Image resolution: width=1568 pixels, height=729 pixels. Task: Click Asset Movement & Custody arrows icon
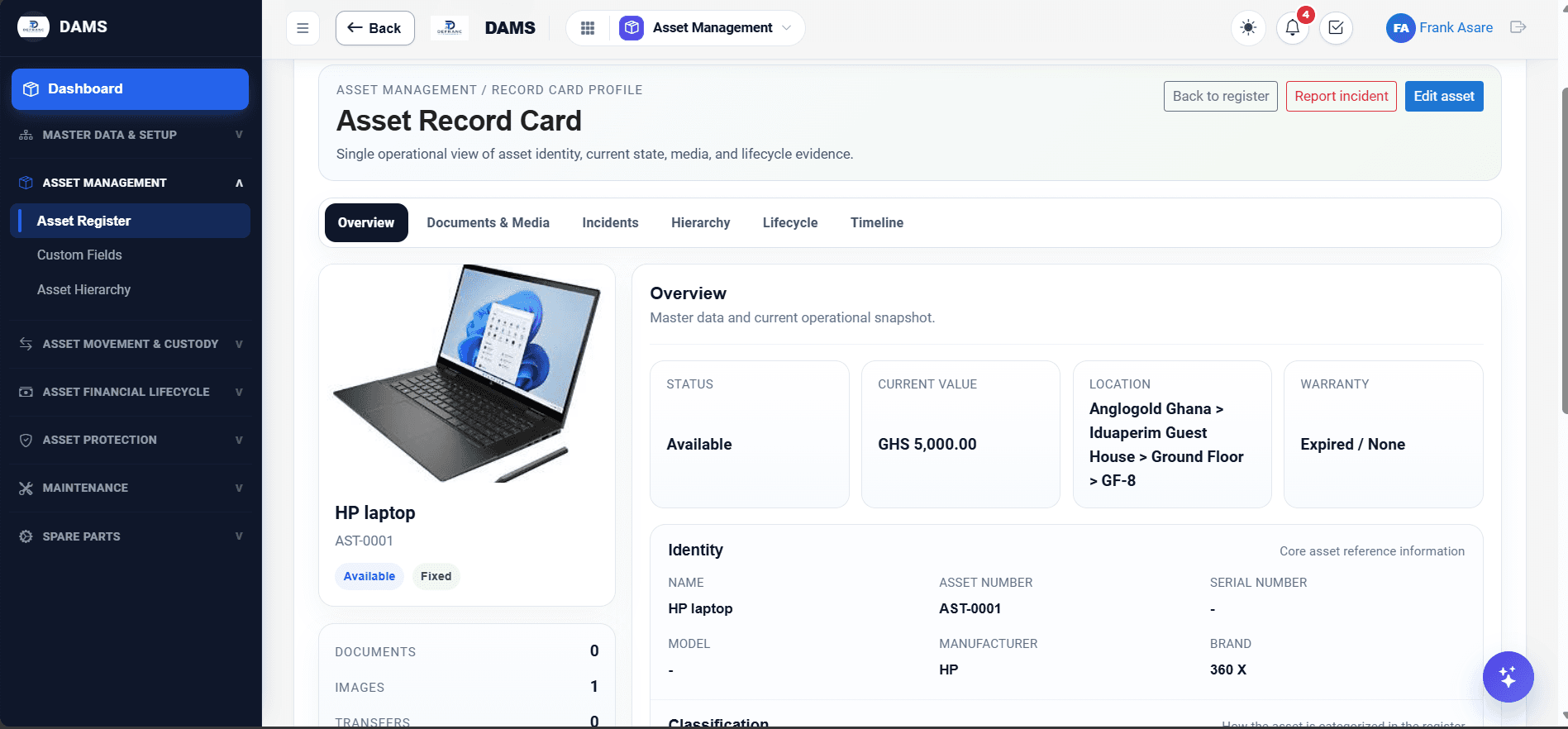[26, 344]
